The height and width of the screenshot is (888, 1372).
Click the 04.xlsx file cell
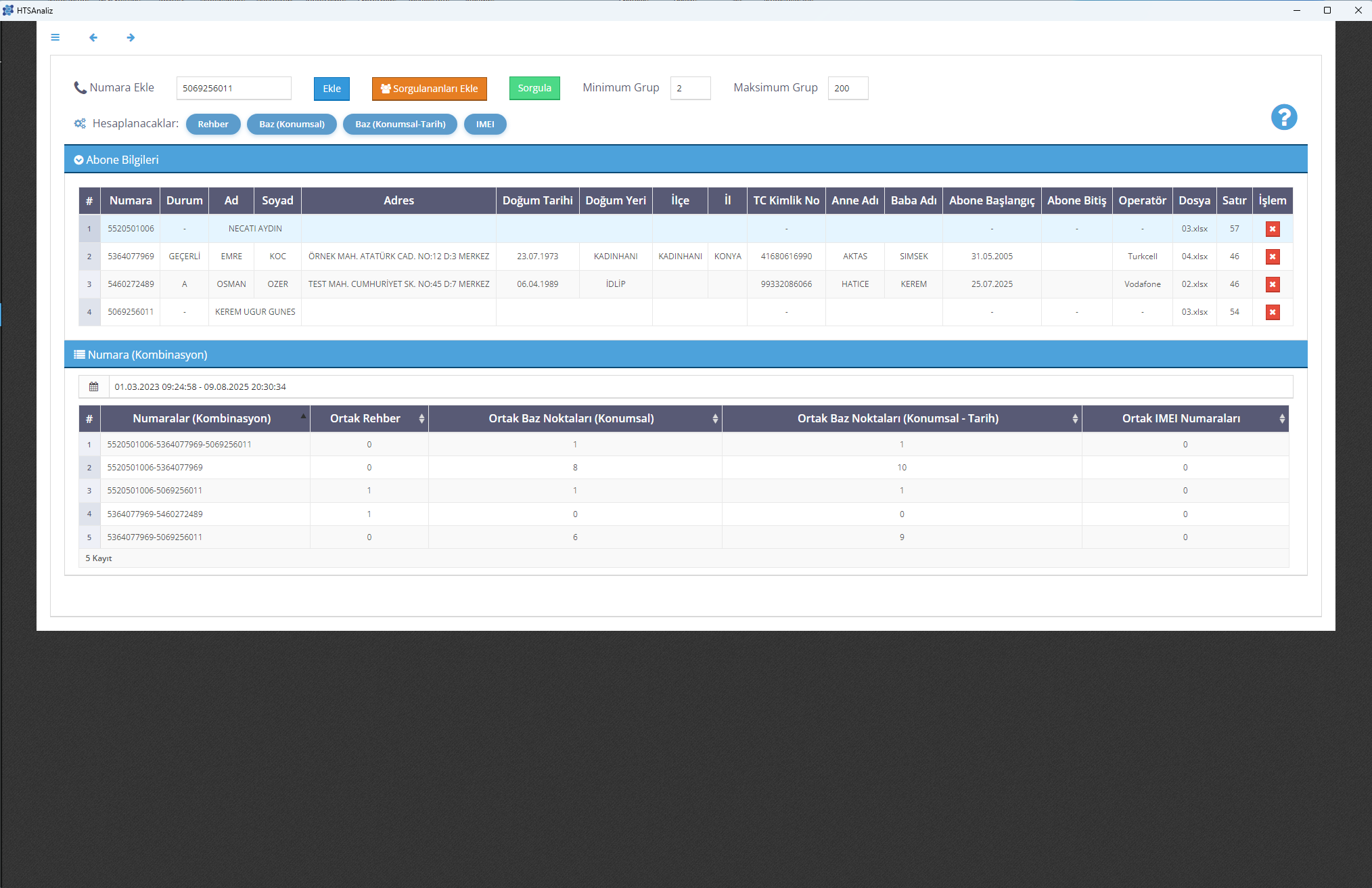pyautogui.click(x=1194, y=257)
